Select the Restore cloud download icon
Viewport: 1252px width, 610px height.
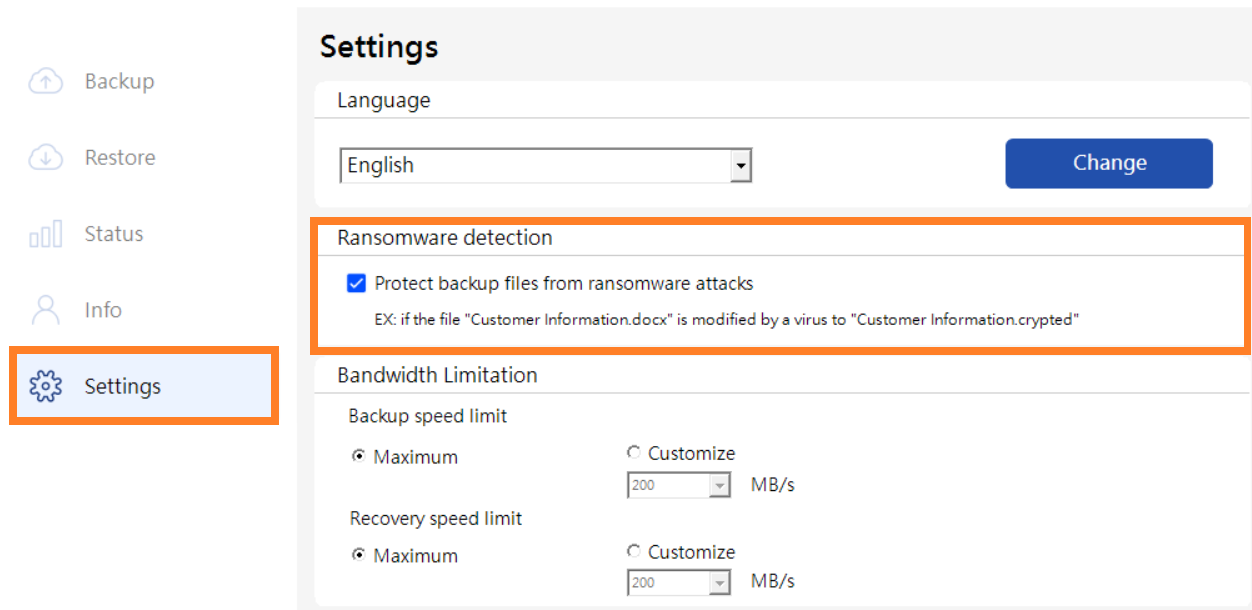pyautogui.click(x=45, y=157)
